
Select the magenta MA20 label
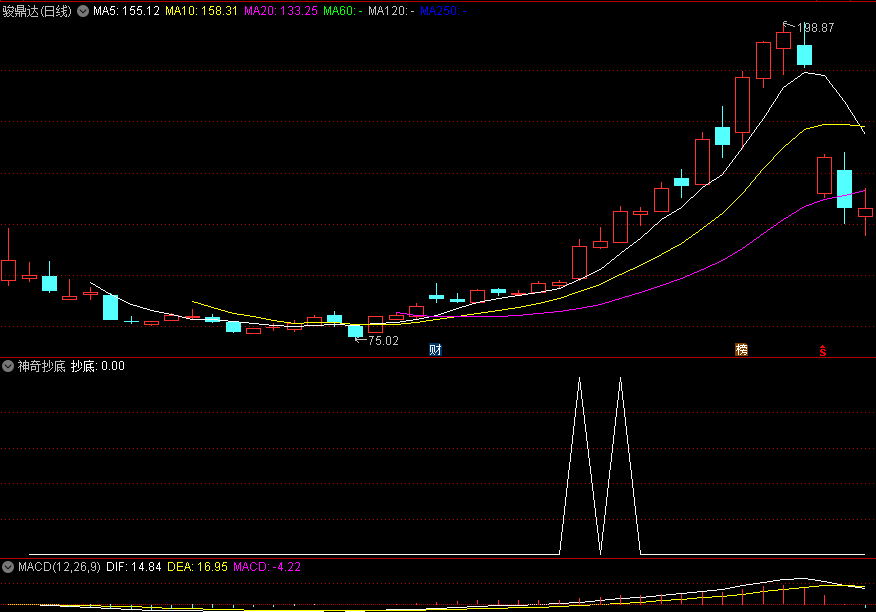pyautogui.click(x=281, y=11)
